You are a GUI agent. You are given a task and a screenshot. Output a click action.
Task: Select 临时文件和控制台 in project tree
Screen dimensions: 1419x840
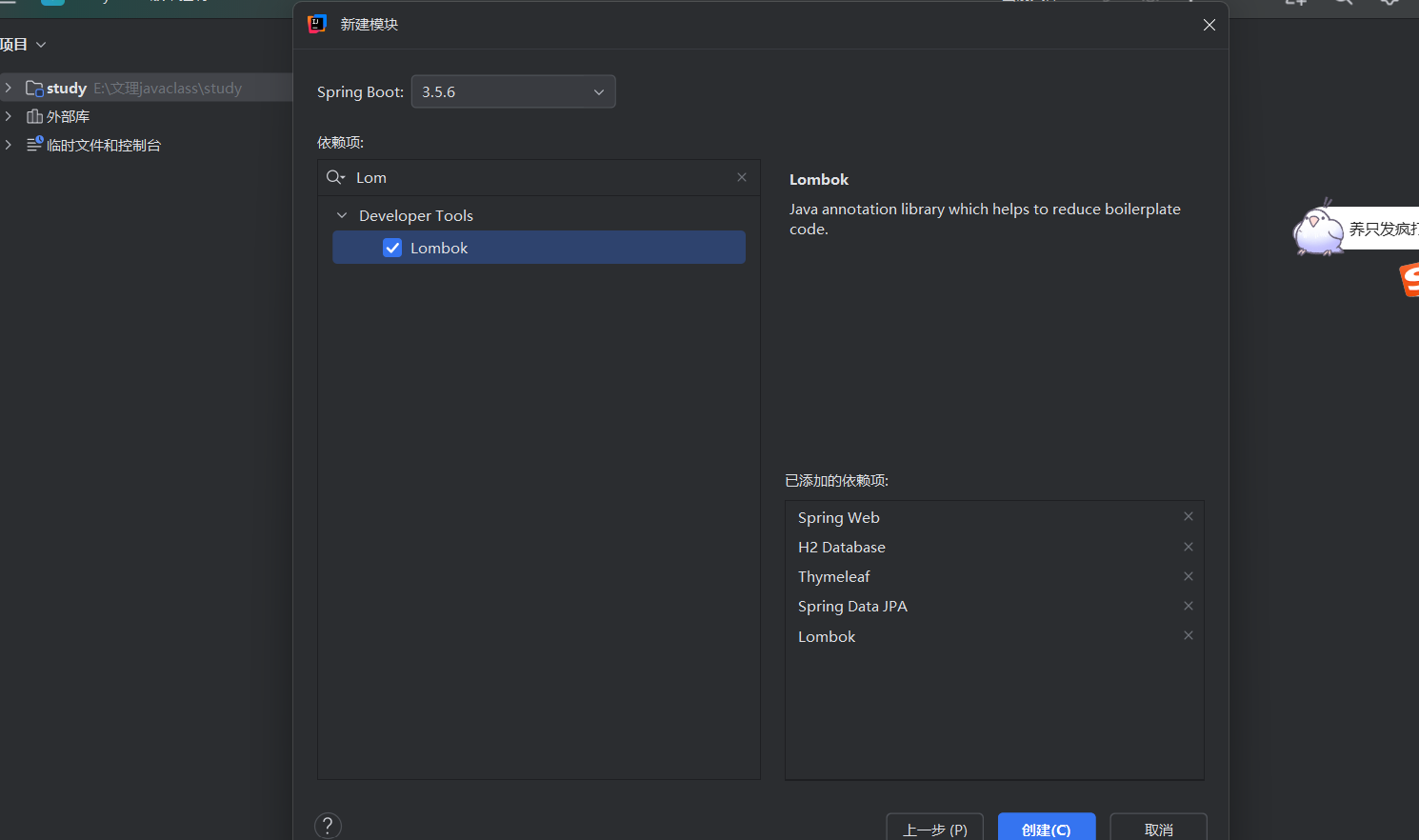tap(104, 145)
